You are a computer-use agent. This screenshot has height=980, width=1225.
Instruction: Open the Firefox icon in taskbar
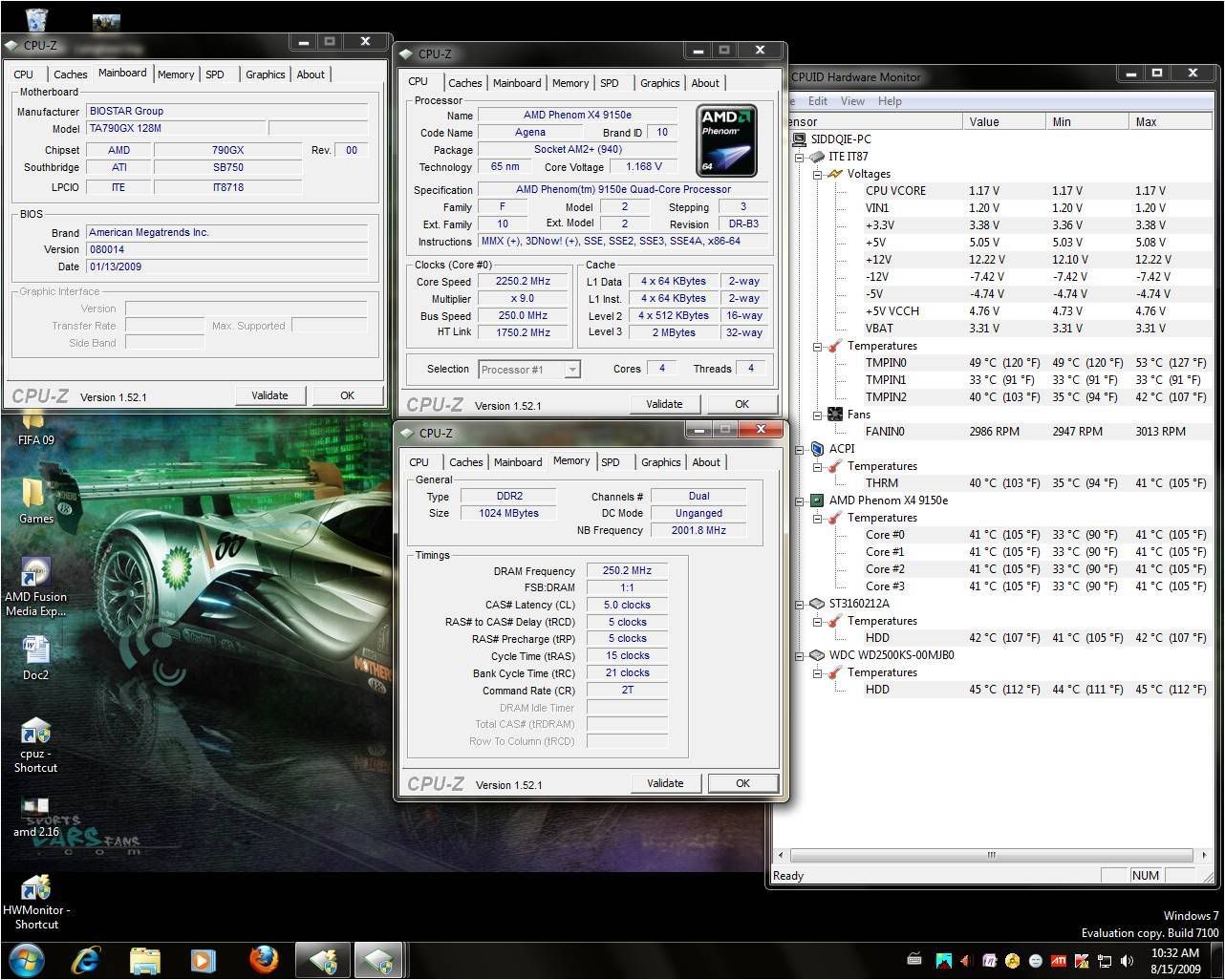click(263, 959)
